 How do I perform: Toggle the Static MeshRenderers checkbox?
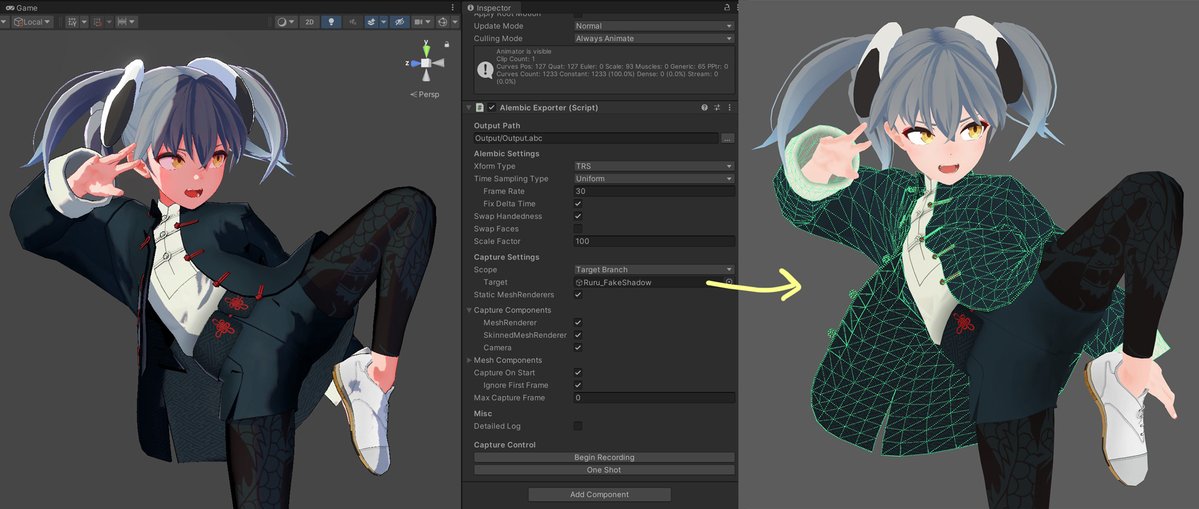(x=578, y=295)
